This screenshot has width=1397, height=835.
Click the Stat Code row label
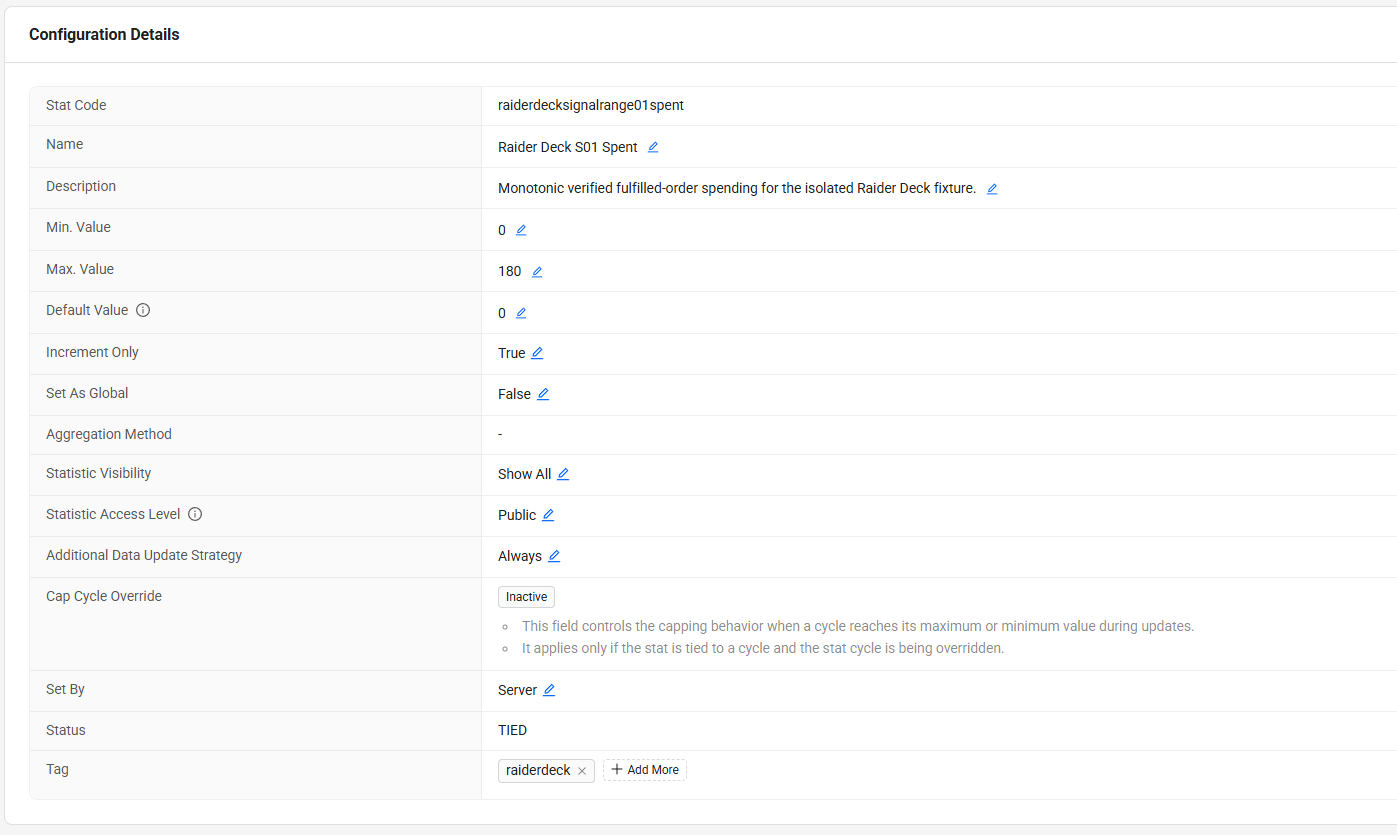[x=76, y=105]
